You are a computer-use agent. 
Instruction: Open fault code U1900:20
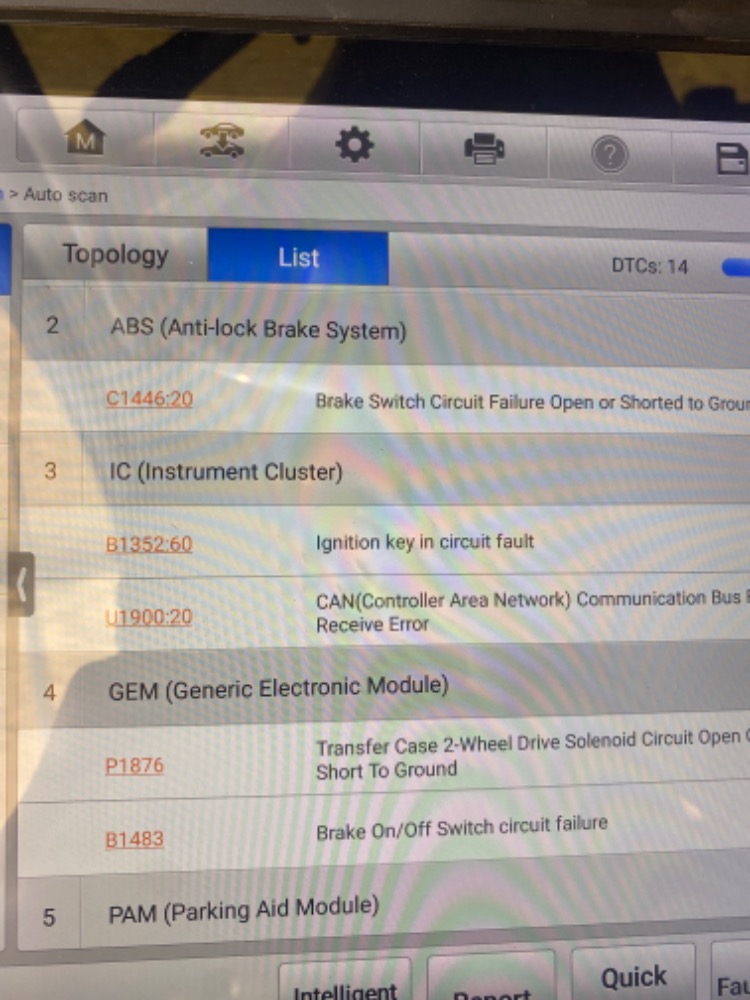pyautogui.click(x=149, y=617)
